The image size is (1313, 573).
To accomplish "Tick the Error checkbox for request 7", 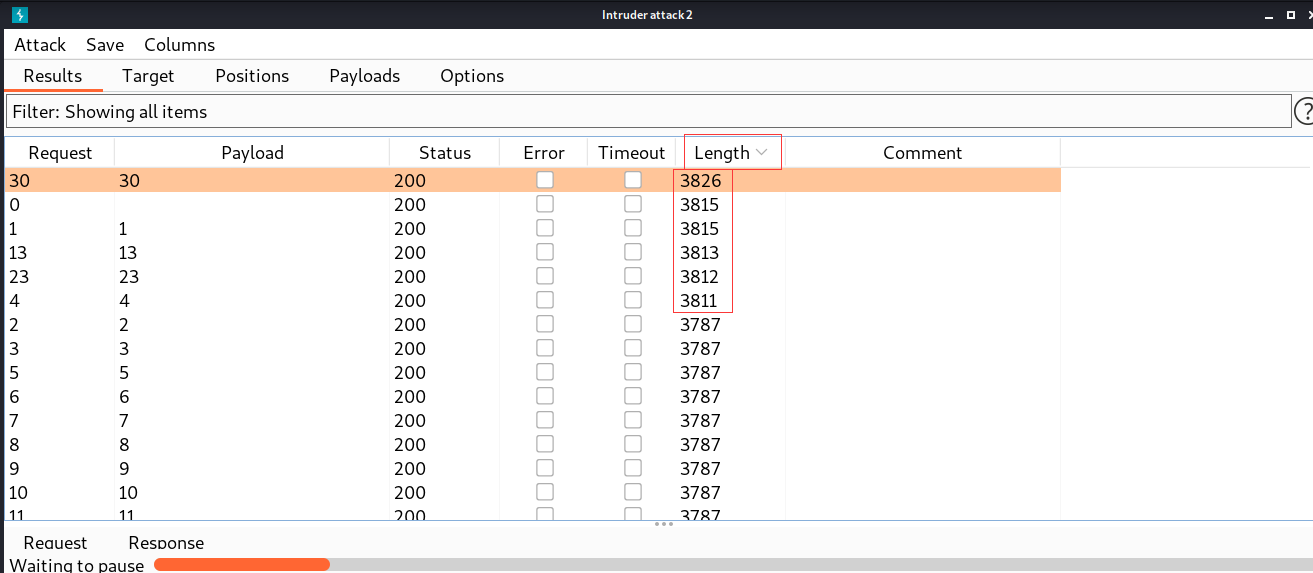I will tap(545, 420).
